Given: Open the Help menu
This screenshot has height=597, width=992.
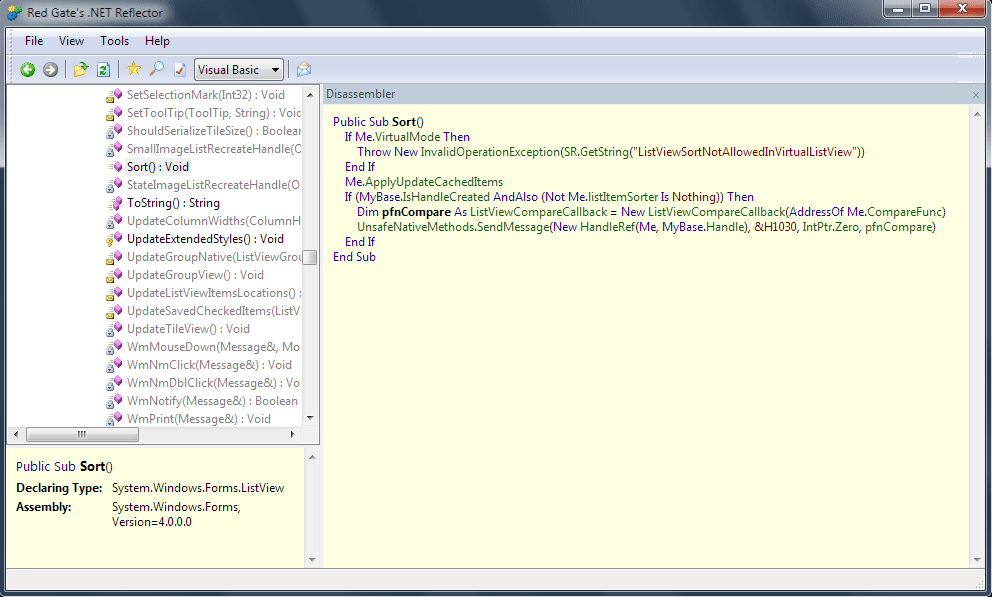Looking at the screenshot, I should point(157,41).
